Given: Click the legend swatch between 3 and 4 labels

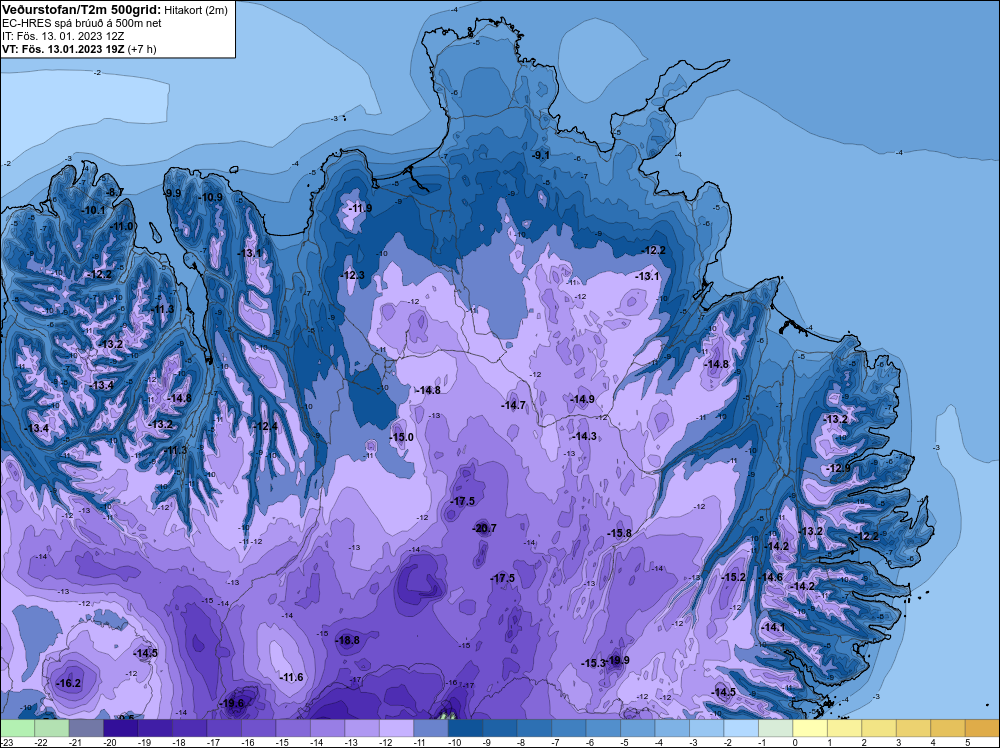Looking at the screenshot, I should coord(913,728).
